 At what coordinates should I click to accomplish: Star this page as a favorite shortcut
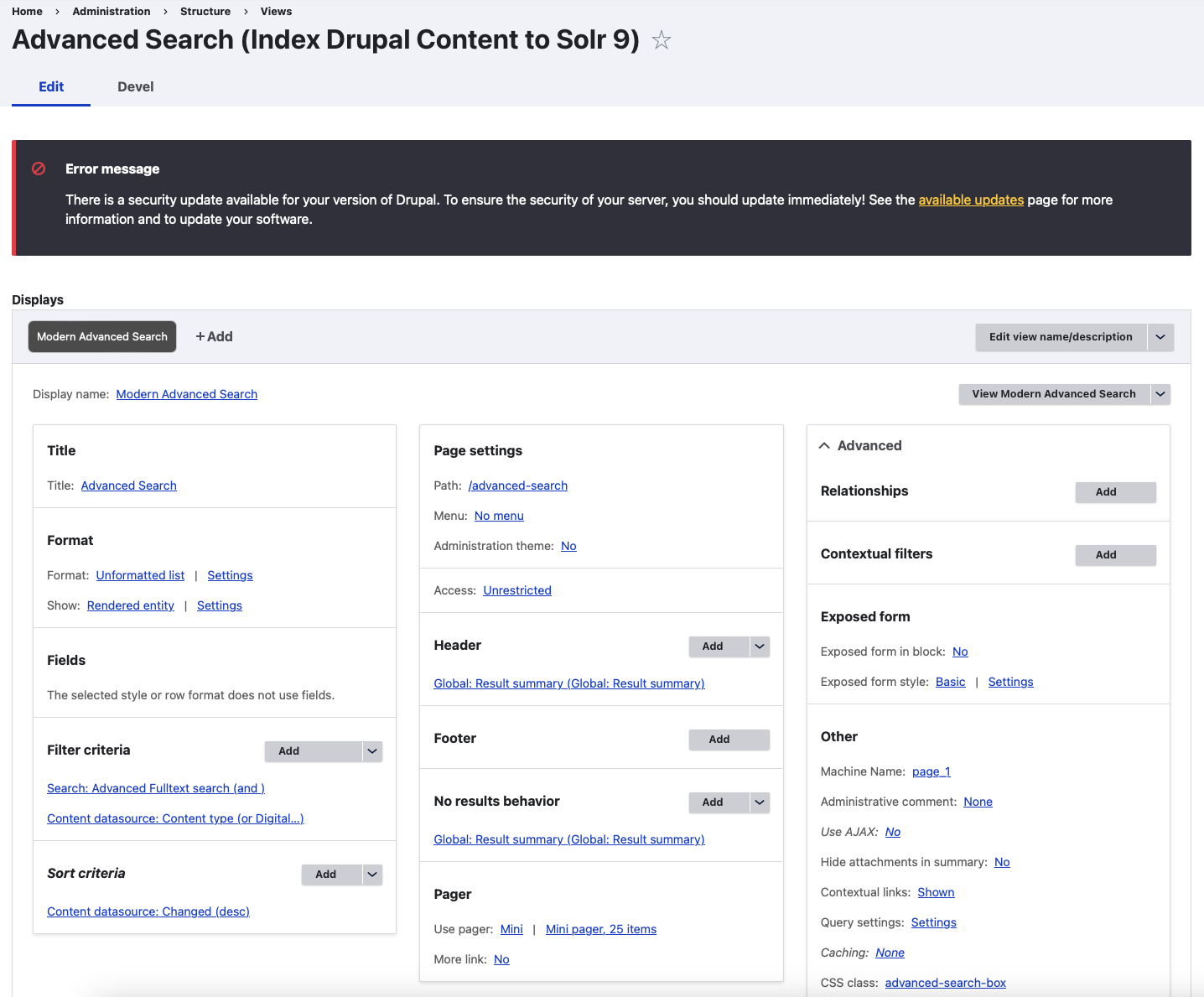[662, 40]
